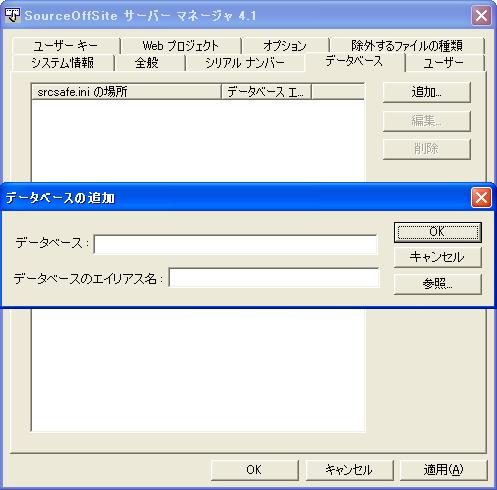
Task: Switch to the Web プロジェクト tab
Action: click(181, 46)
